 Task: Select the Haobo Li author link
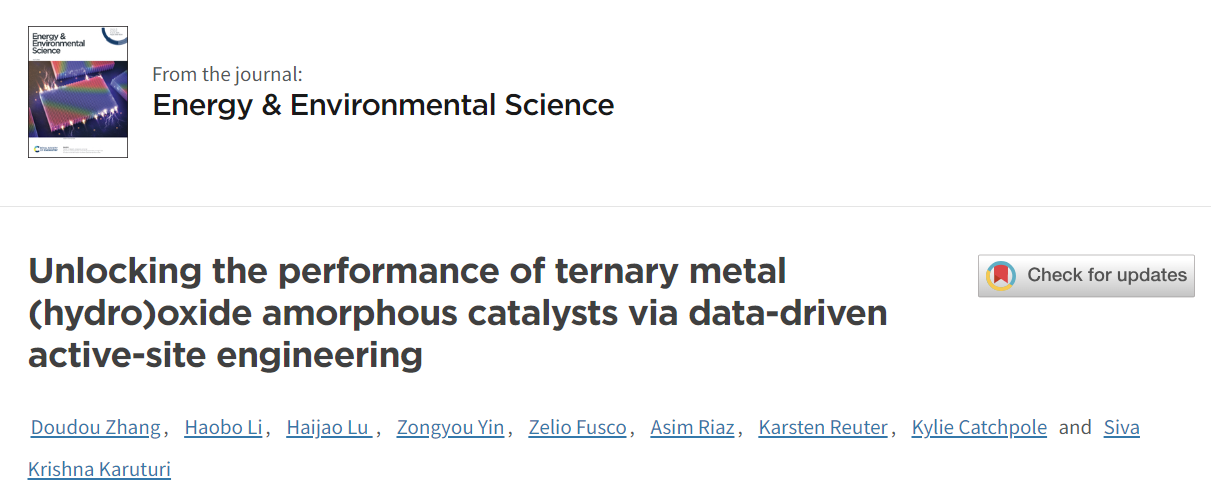click(223, 428)
